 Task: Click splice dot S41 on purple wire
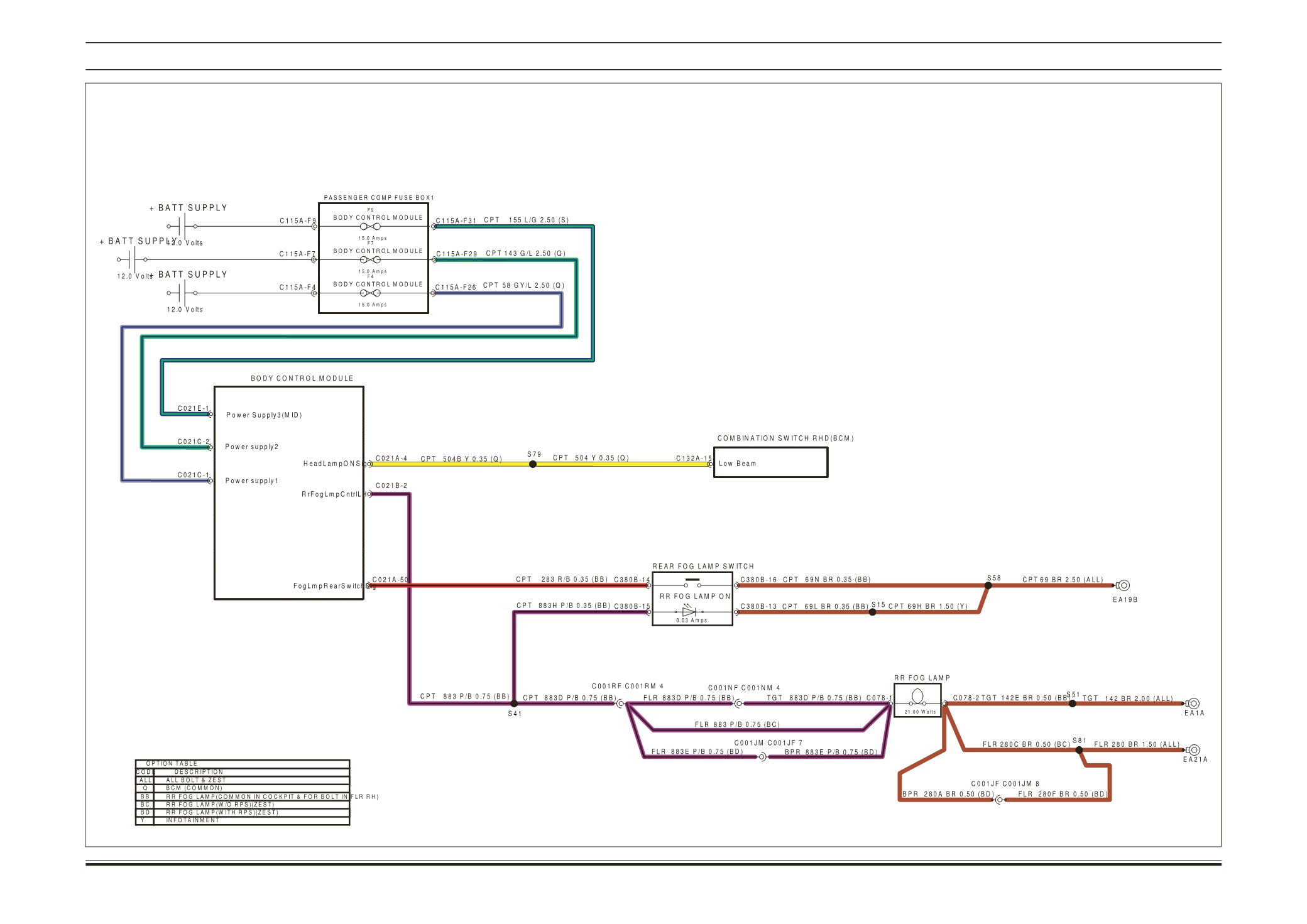[514, 704]
